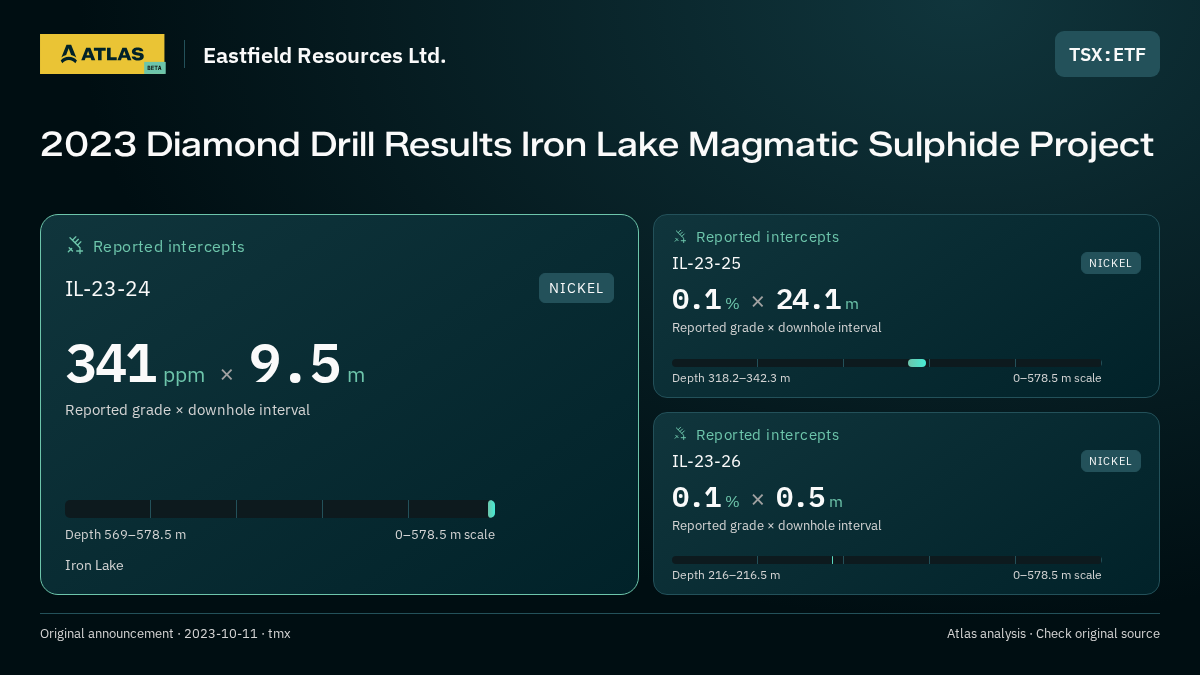
Task: Click the Reported intercepts heading in IL-23-26 card
Action: [x=768, y=435]
